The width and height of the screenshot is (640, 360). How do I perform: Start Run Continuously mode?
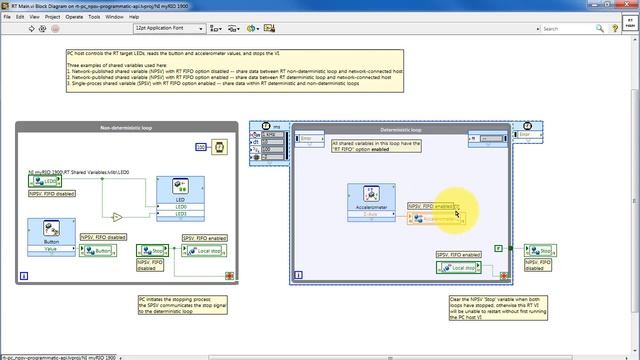(42, 29)
